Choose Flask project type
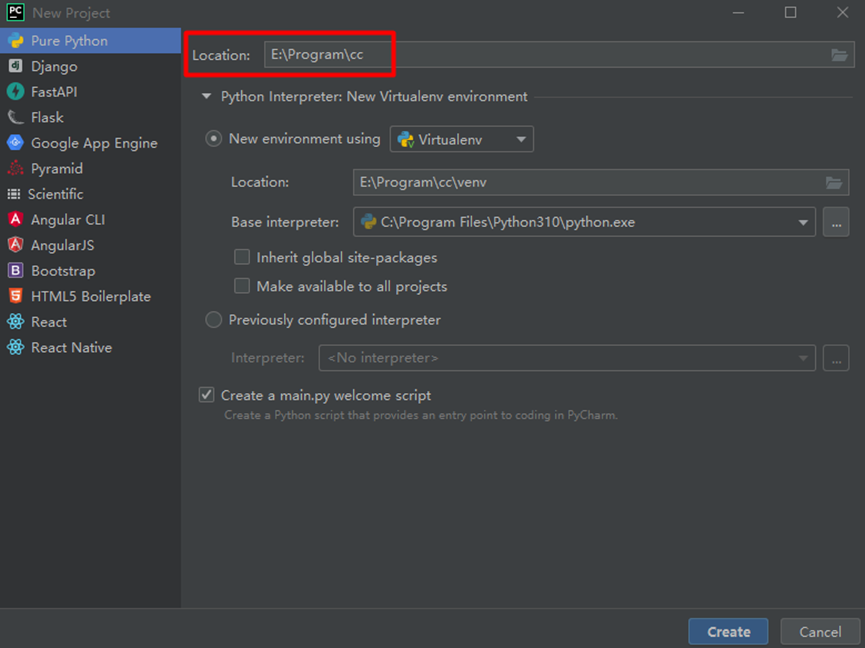The width and height of the screenshot is (865, 648). click(x=90, y=117)
